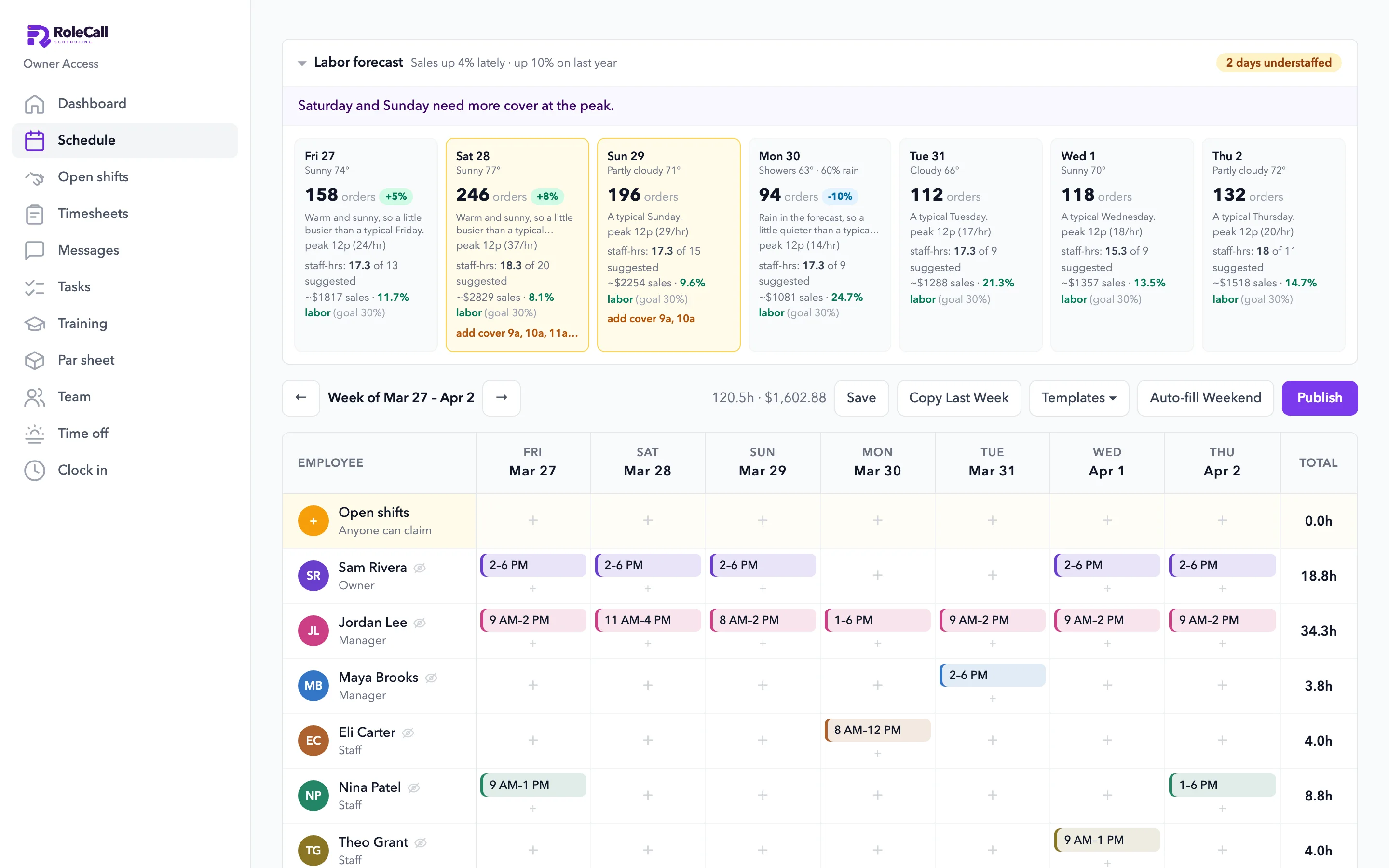Add shift for Maya Brooks on Monday
Screen dimensions: 1389x868
pyautogui.click(x=878, y=685)
